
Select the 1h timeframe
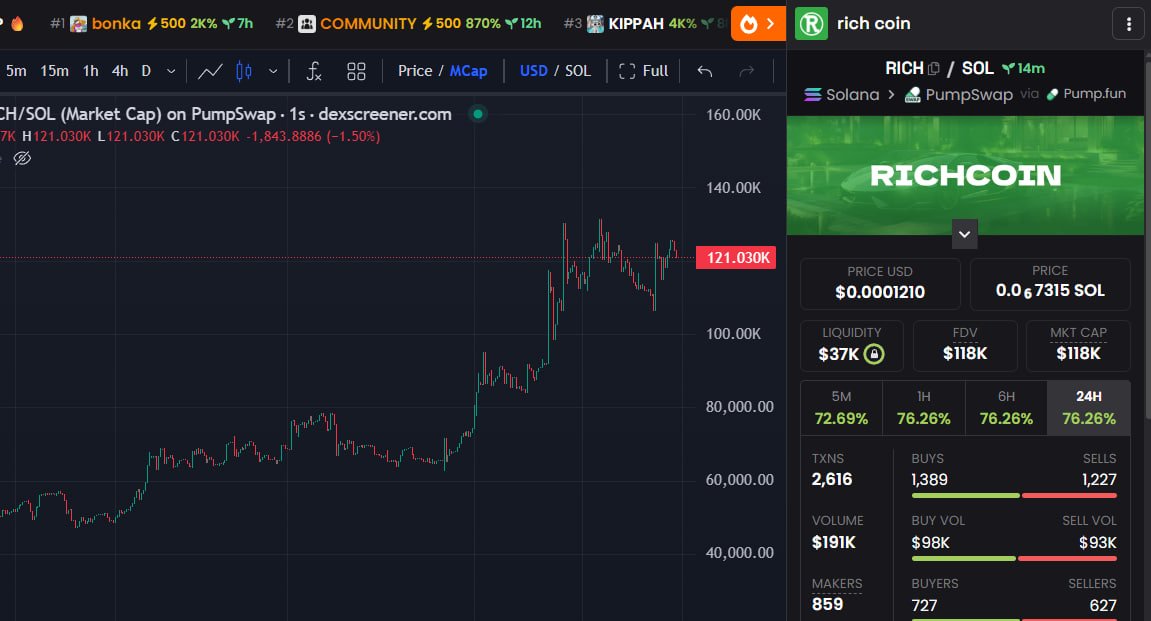(90, 71)
